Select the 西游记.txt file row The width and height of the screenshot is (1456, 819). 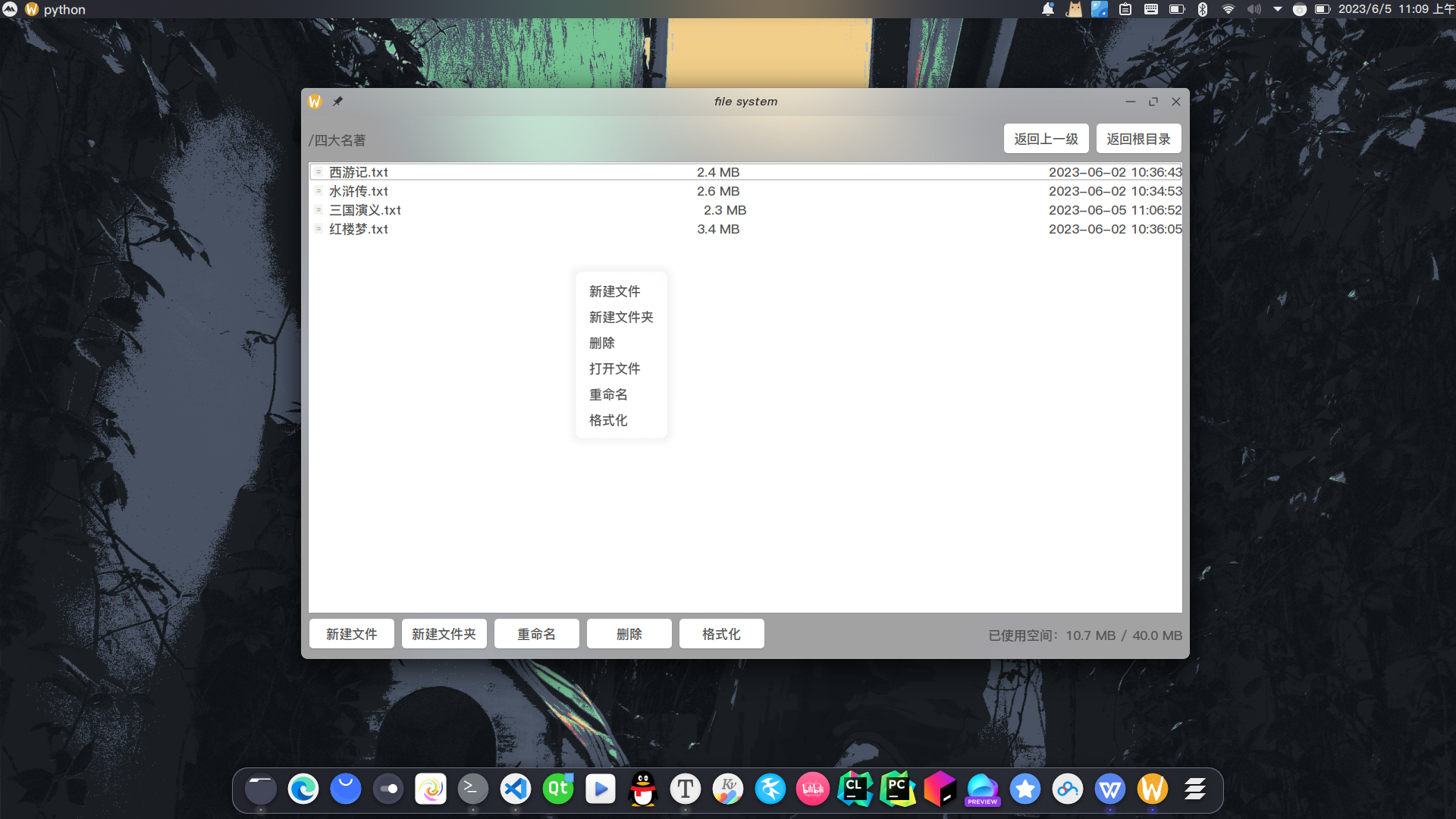745,172
